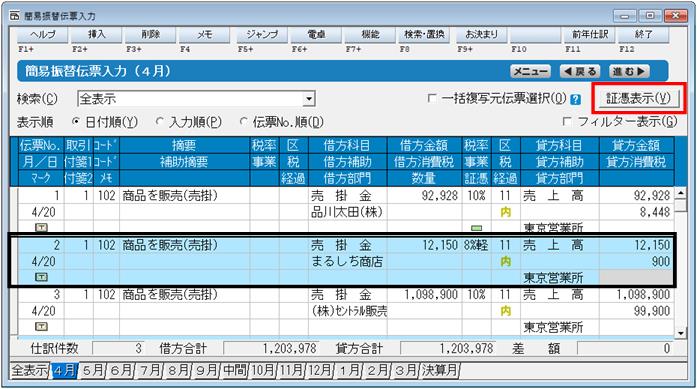Open the blue help icon beside 一括複写元伝票選択
The width and height of the screenshot is (697, 389).
pyautogui.click(x=575, y=99)
